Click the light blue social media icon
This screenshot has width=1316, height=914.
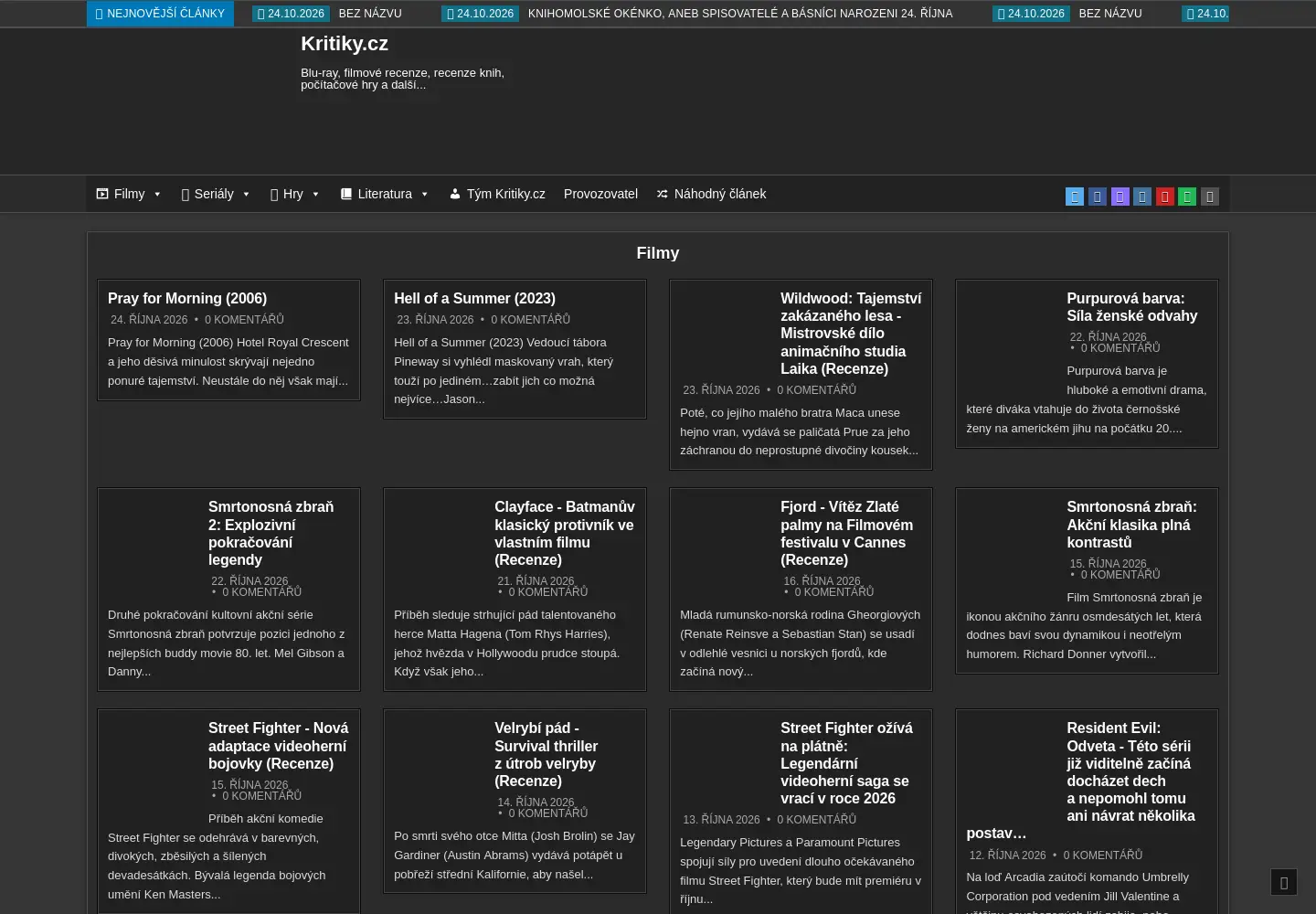1075,197
